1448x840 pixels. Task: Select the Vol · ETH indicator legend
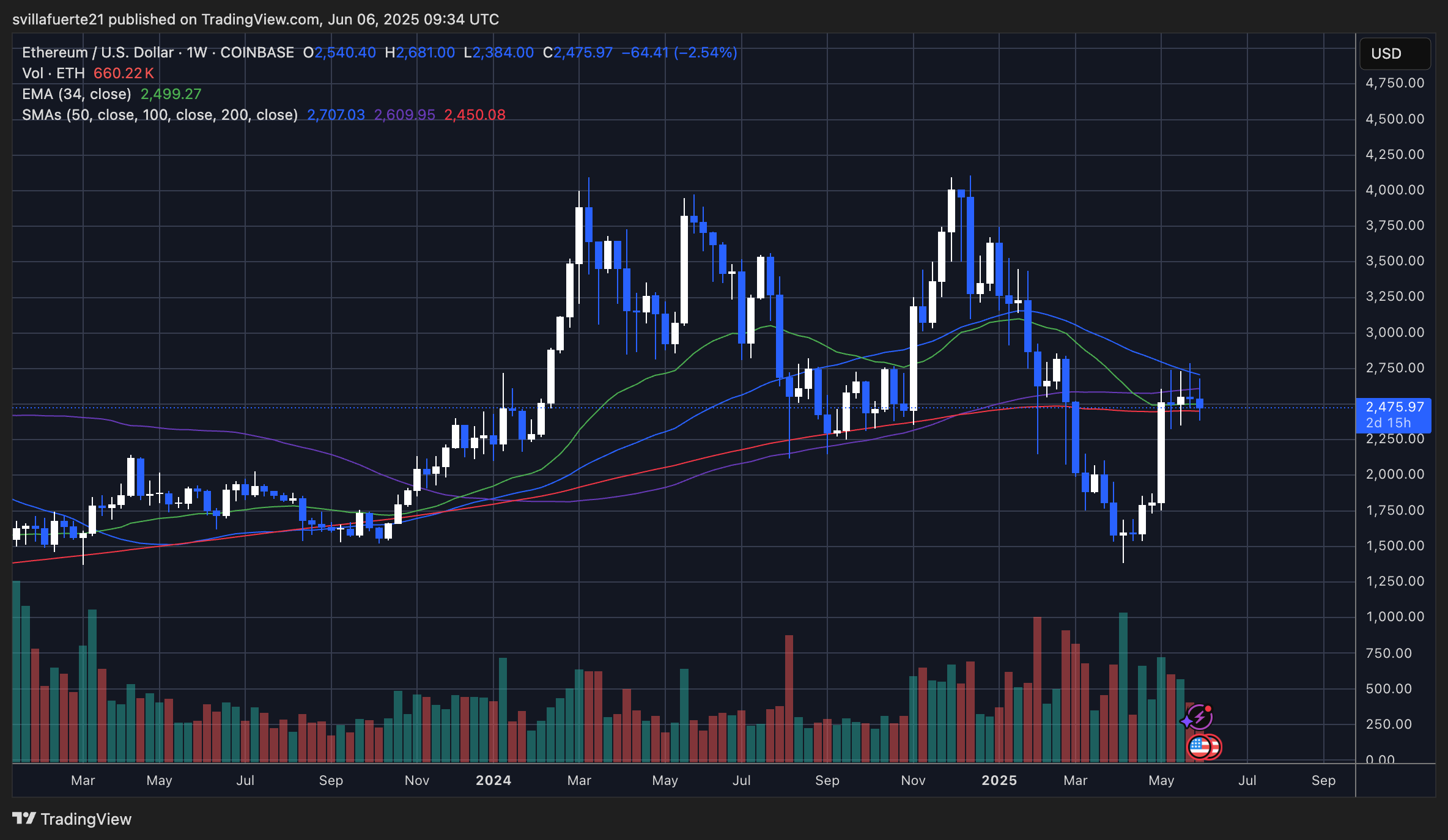coord(53,73)
